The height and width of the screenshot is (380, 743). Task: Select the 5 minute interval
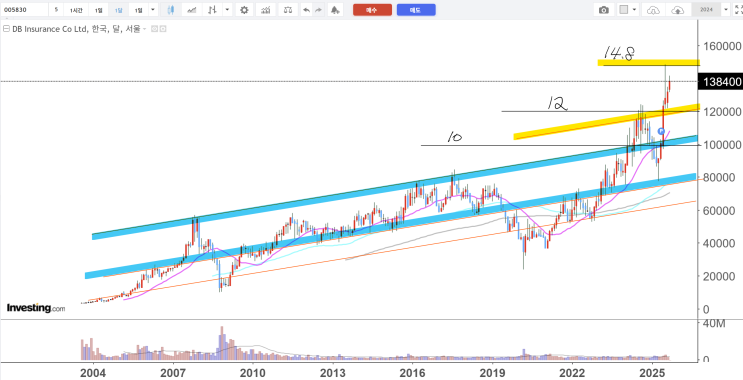[56, 9]
